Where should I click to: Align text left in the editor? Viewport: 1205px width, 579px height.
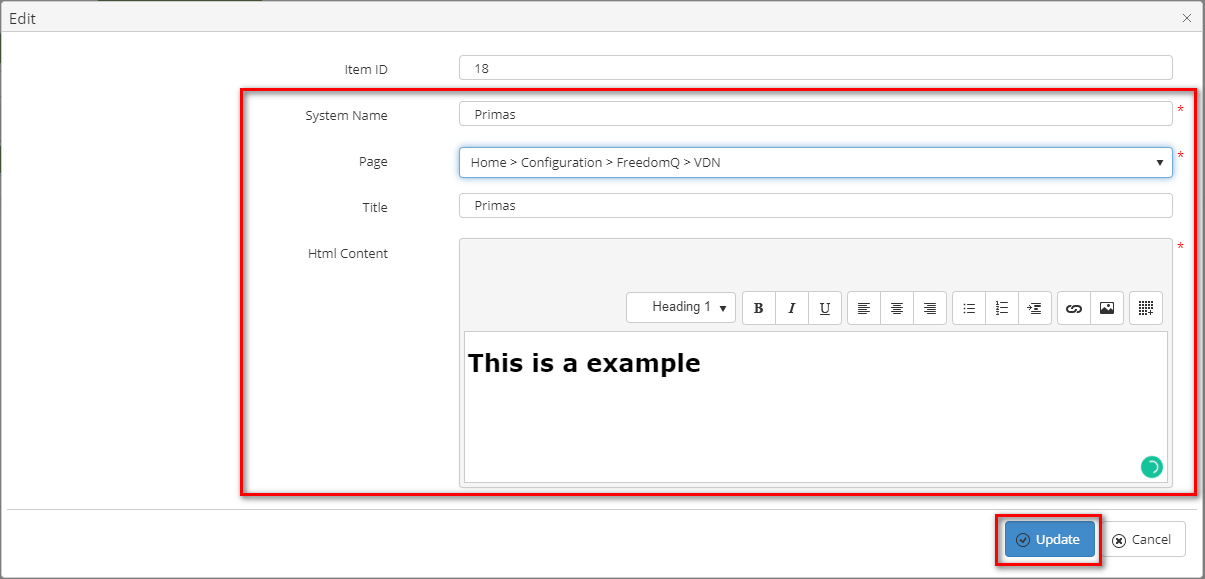[x=864, y=308]
